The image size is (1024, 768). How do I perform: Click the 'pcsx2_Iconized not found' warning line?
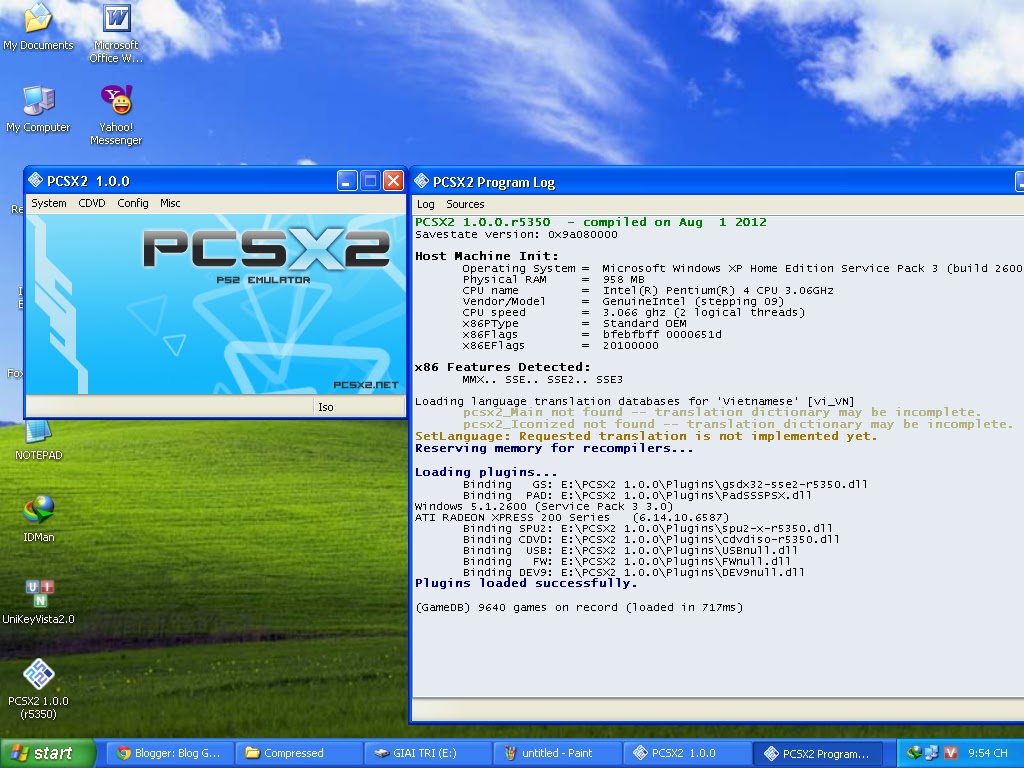point(737,424)
